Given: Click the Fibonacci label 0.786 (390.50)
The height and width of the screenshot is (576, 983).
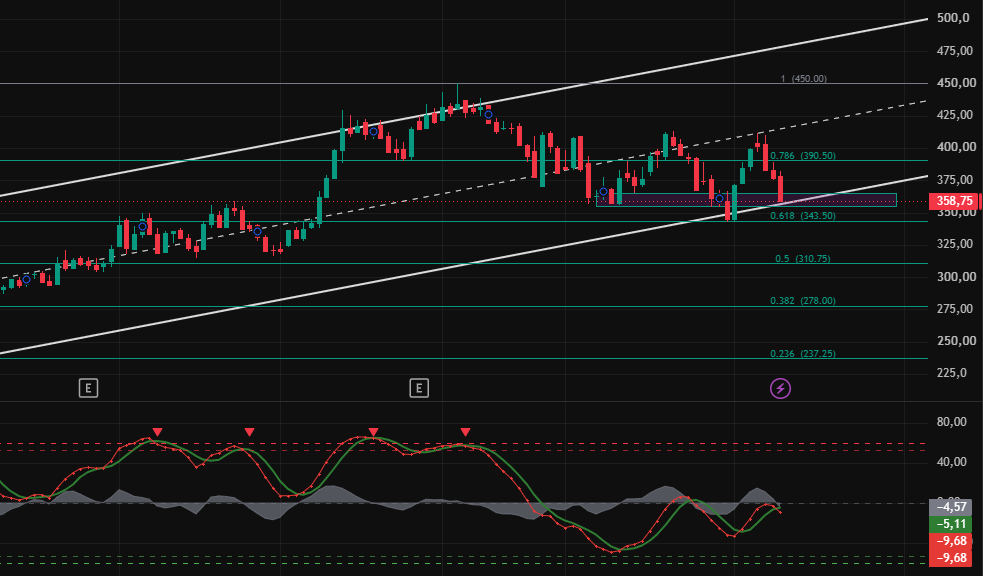Looking at the screenshot, I should [803, 155].
